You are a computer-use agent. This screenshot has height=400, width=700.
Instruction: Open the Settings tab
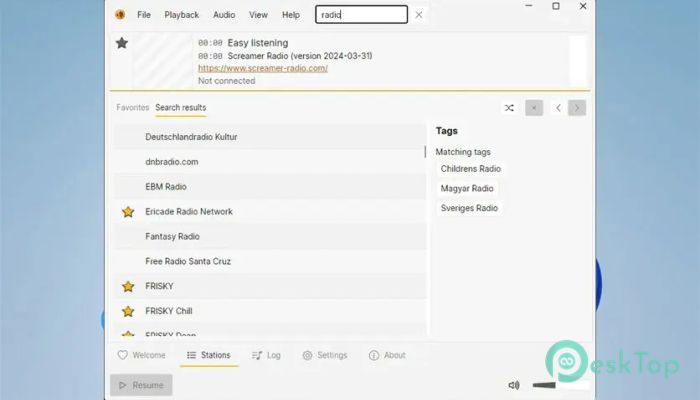pos(325,355)
